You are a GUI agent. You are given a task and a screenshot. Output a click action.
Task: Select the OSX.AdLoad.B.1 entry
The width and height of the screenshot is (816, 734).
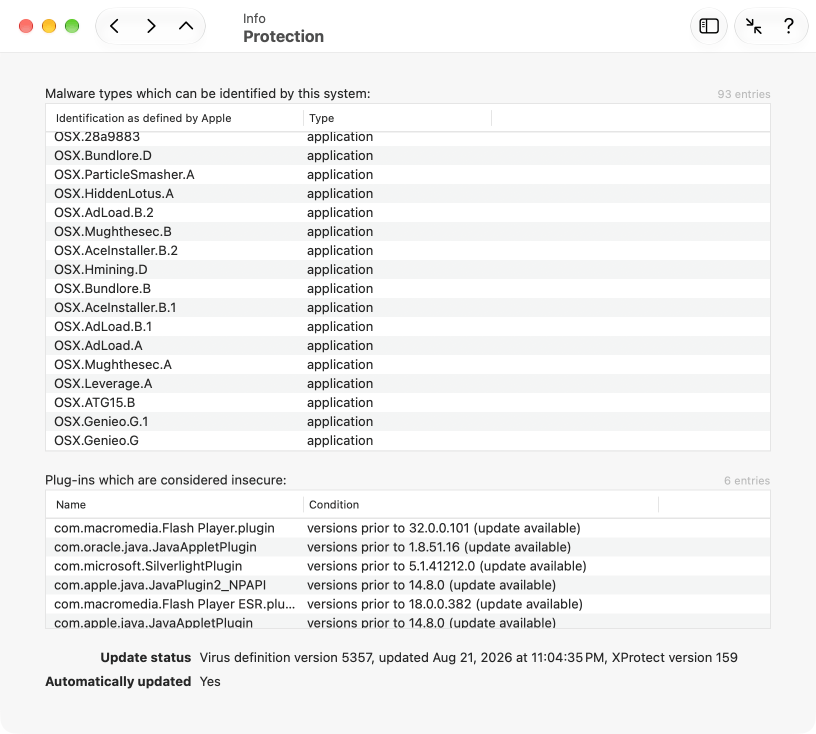[408, 326]
